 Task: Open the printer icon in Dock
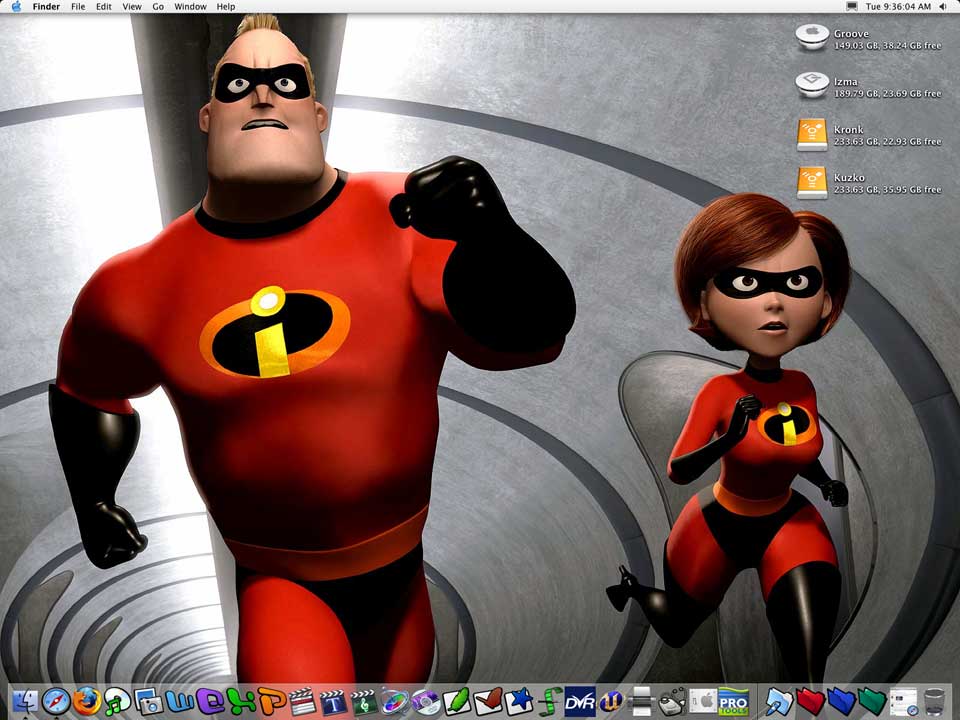click(642, 701)
